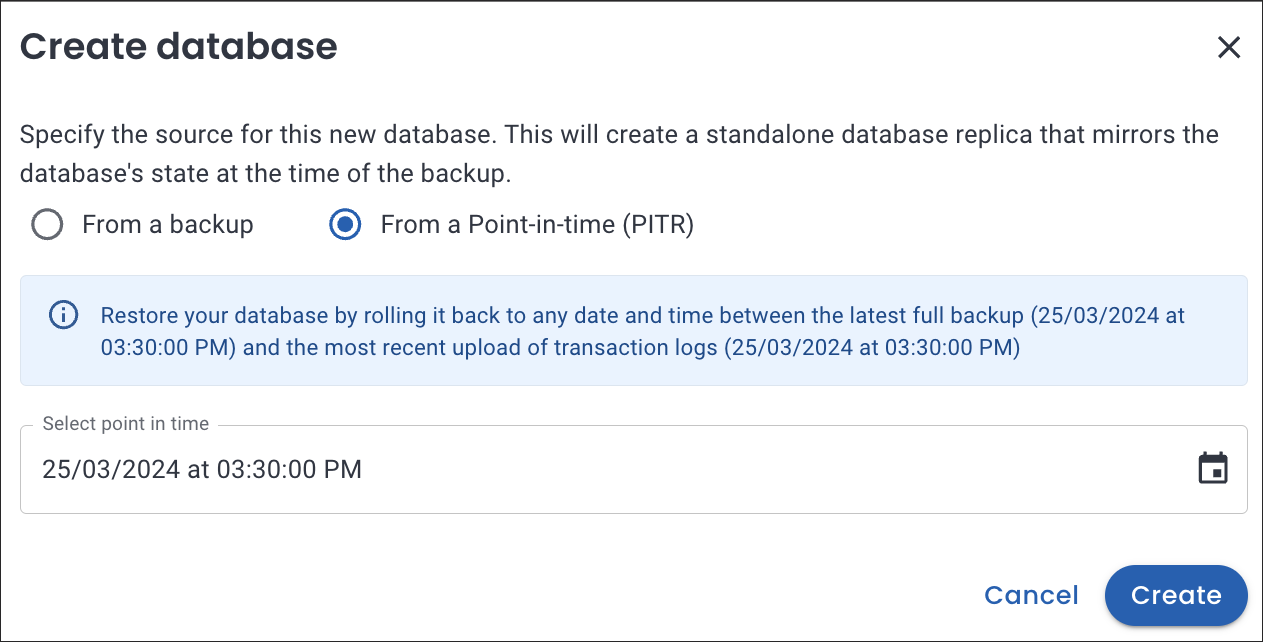Click the Create database heading

coord(179,47)
